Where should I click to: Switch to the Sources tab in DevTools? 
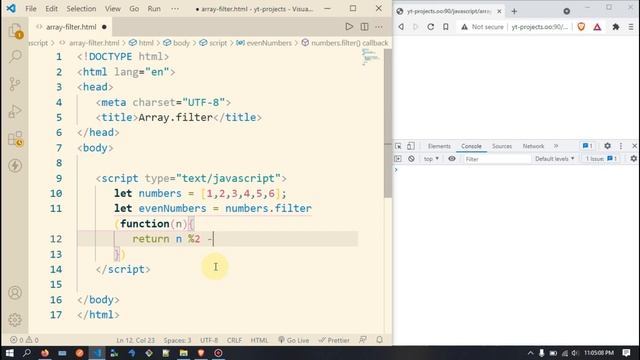click(x=502, y=146)
